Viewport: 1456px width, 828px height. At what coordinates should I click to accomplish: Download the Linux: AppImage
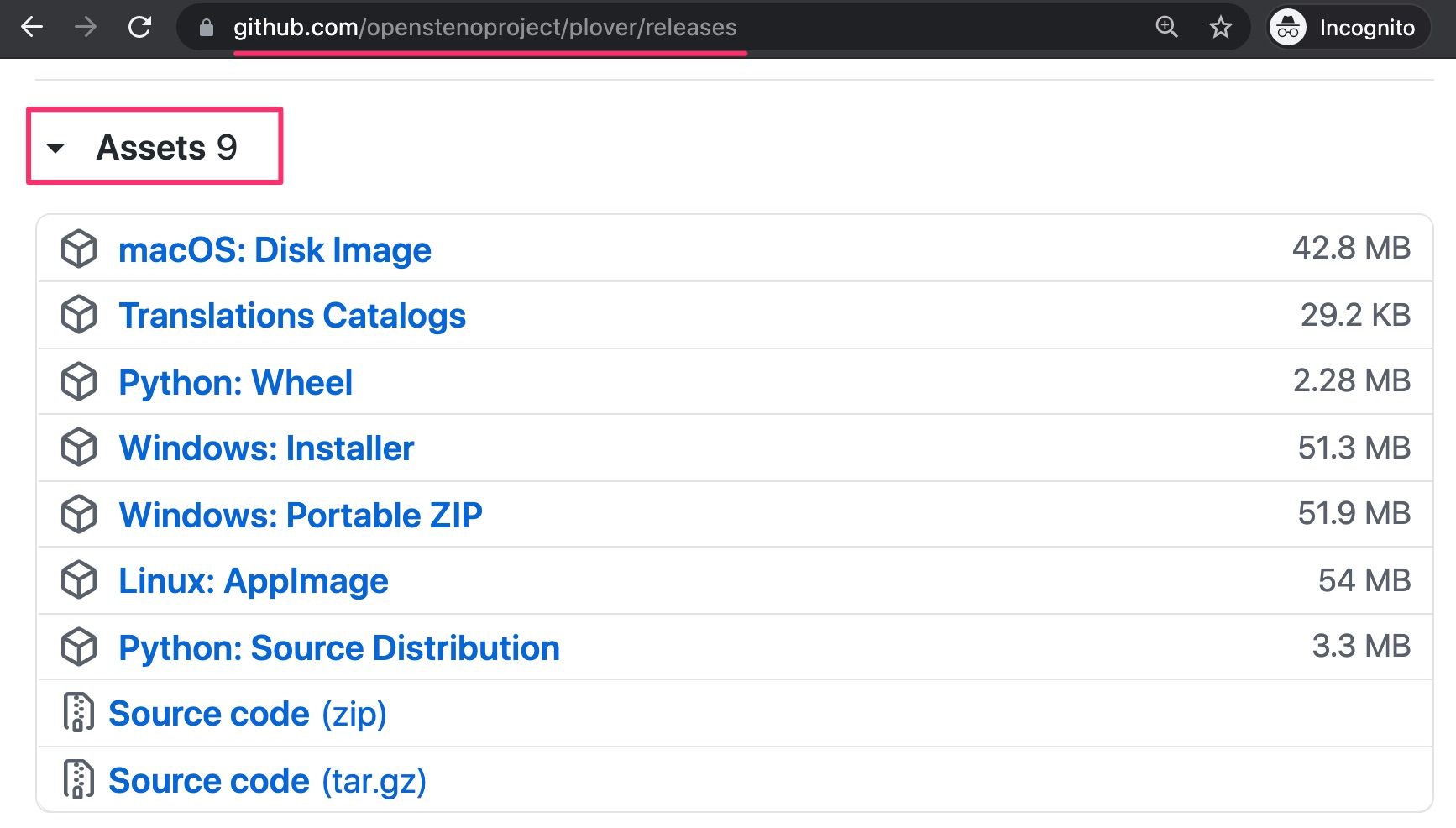tap(253, 581)
